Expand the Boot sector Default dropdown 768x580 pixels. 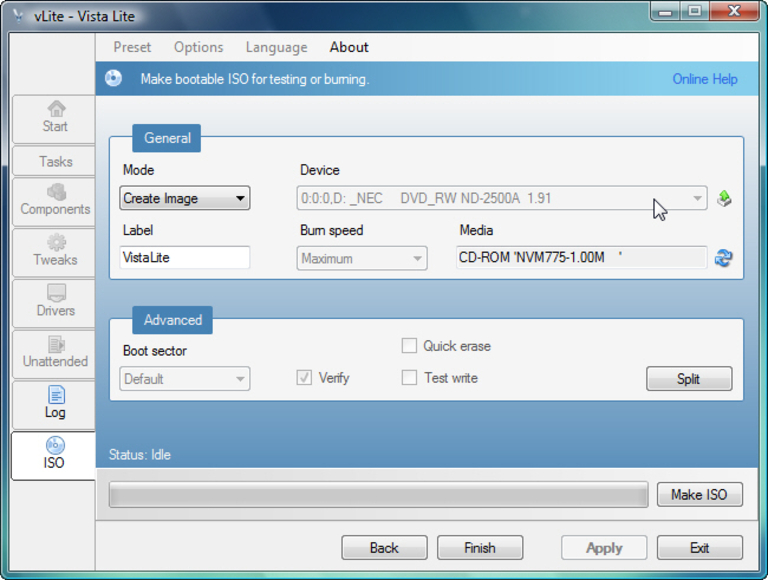pos(185,379)
